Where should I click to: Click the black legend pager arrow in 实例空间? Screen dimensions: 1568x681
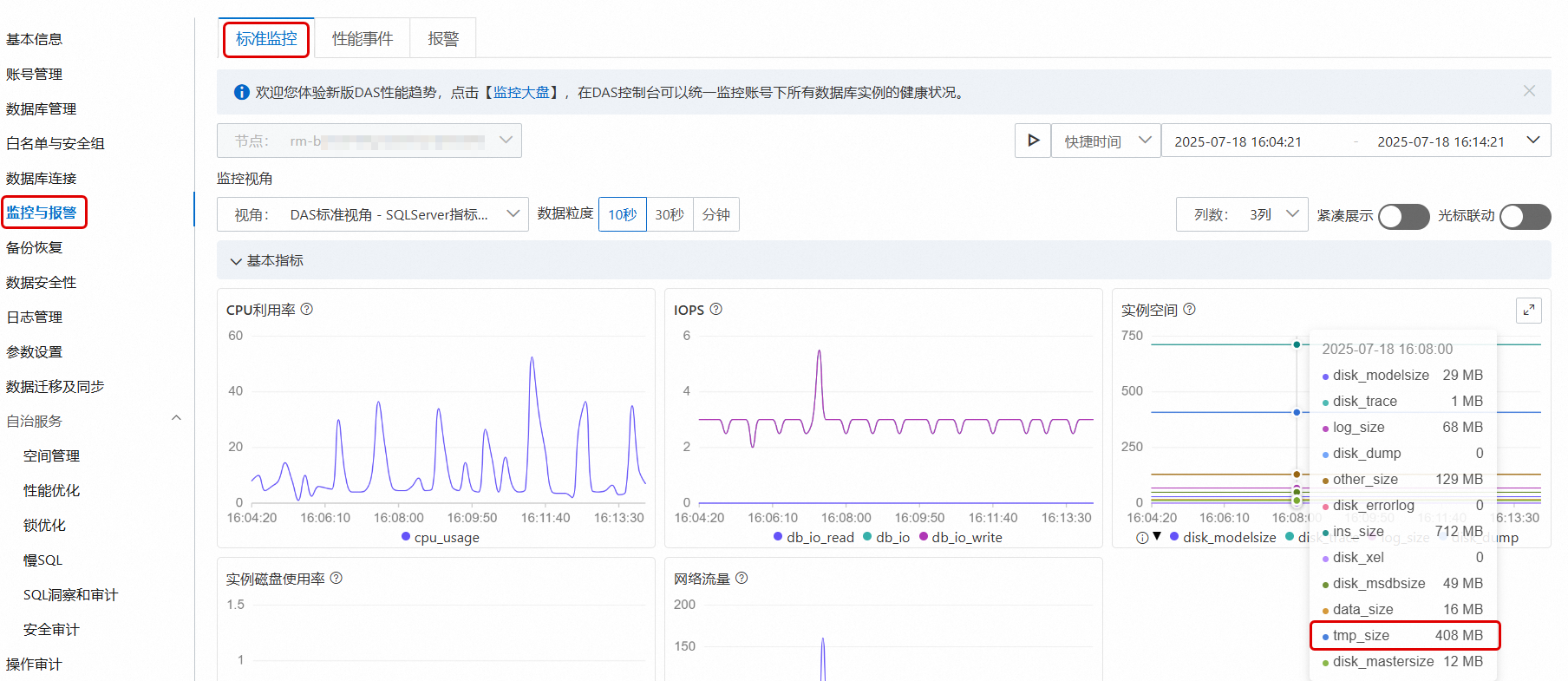[x=1157, y=536]
